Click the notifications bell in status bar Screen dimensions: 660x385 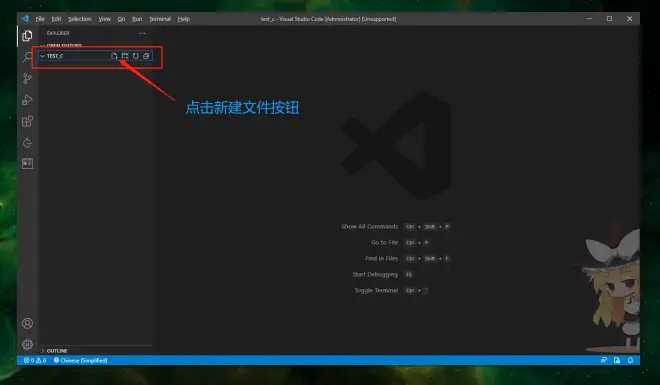click(x=631, y=360)
